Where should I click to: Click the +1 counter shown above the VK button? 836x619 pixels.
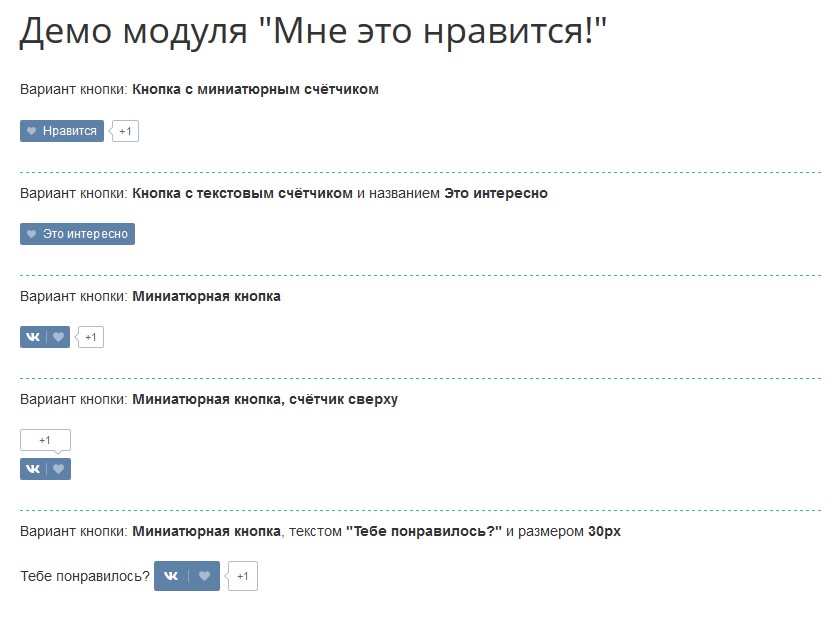44,439
